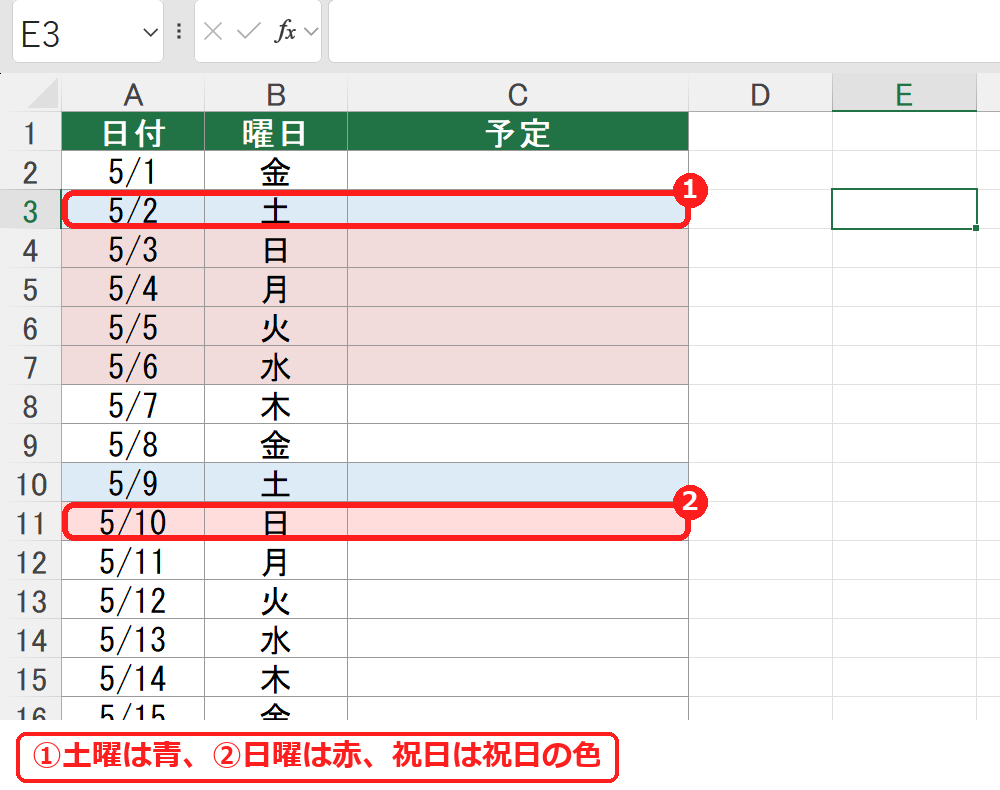Select row 11 header
Image resolution: width=1000 pixels, height=790 pixels.
(30, 523)
